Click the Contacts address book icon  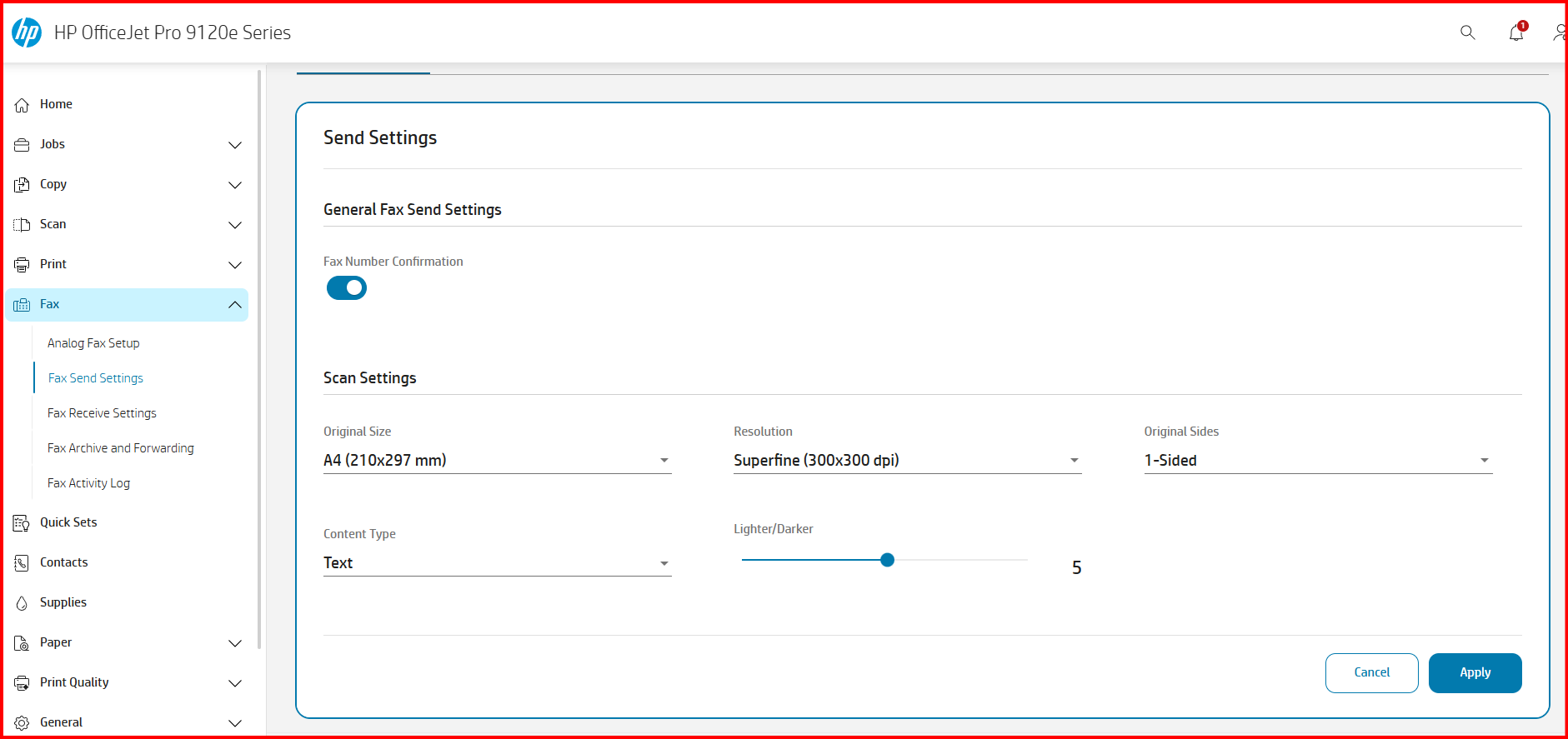pyautogui.click(x=22, y=563)
